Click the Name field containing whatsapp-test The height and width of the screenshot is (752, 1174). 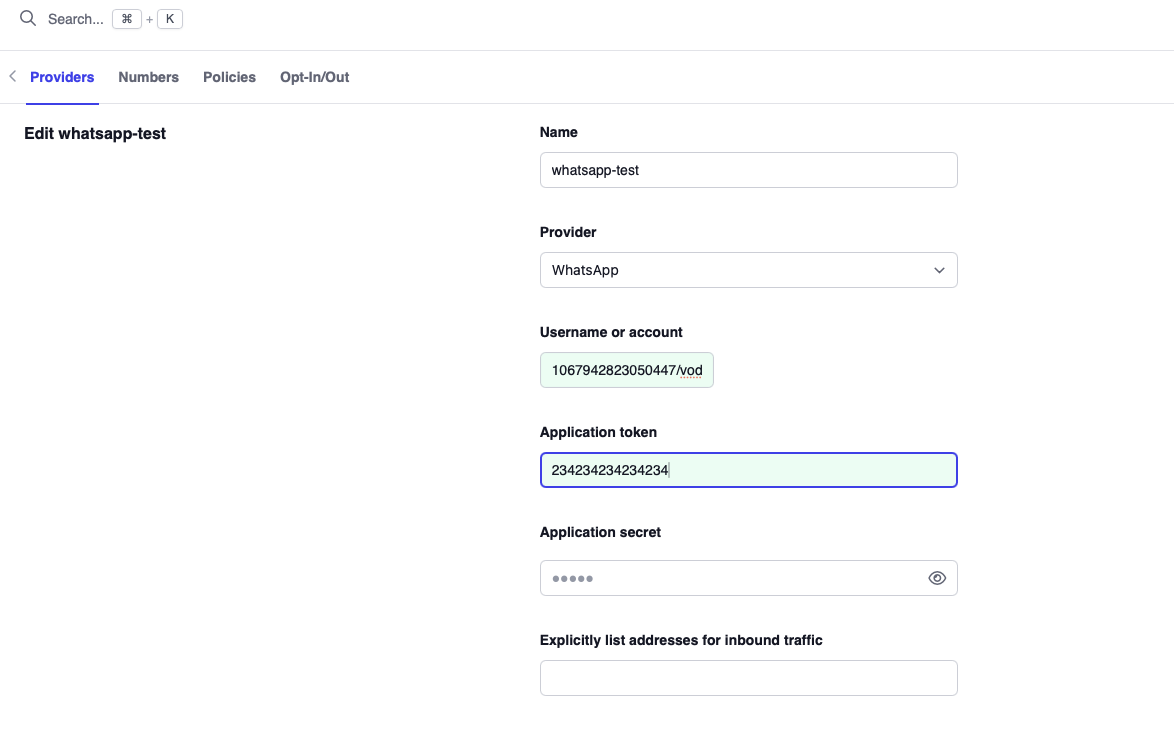pyautogui.click(x=748, y=170)
